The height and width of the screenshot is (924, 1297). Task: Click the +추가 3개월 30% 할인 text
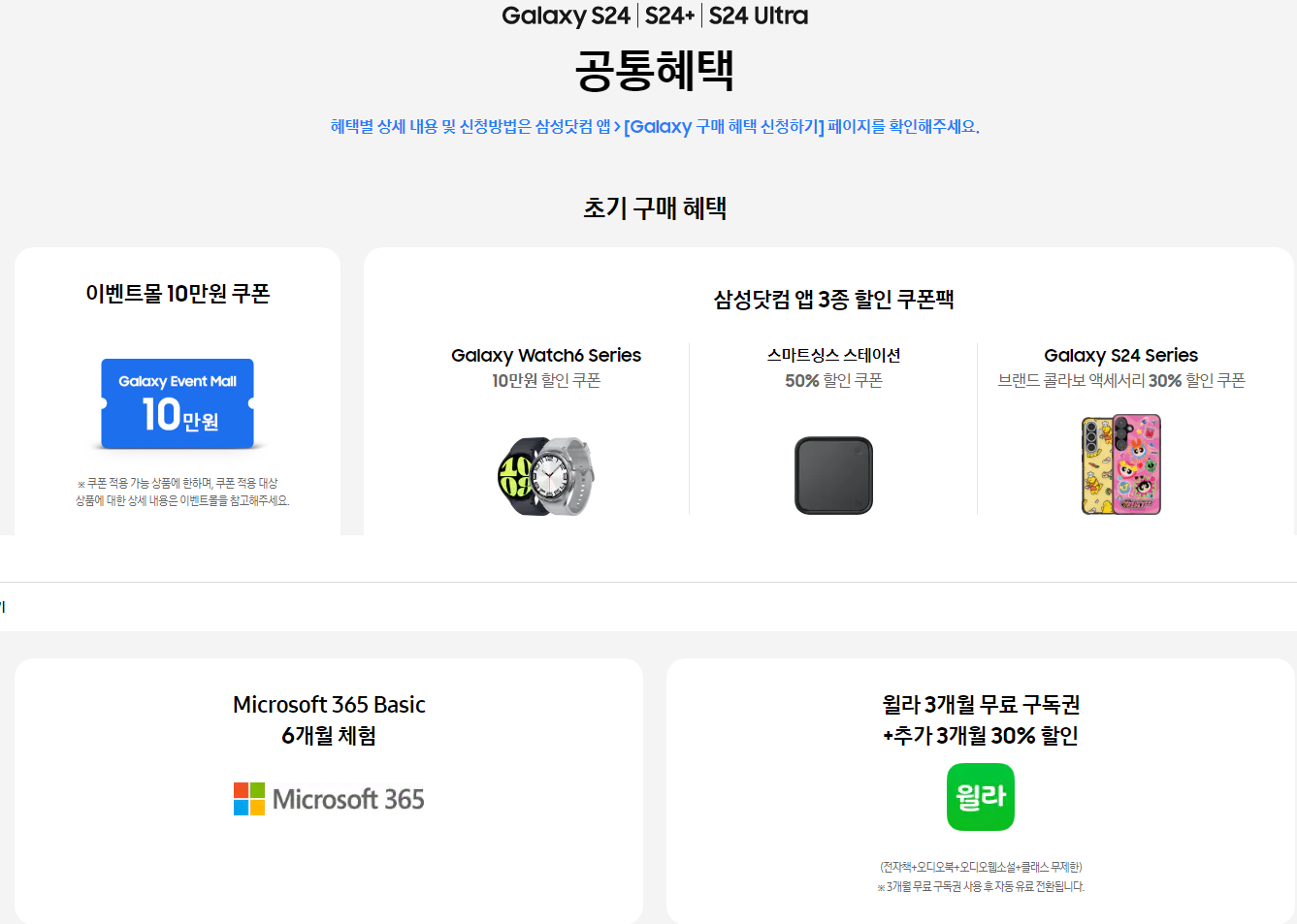point(981,736)
